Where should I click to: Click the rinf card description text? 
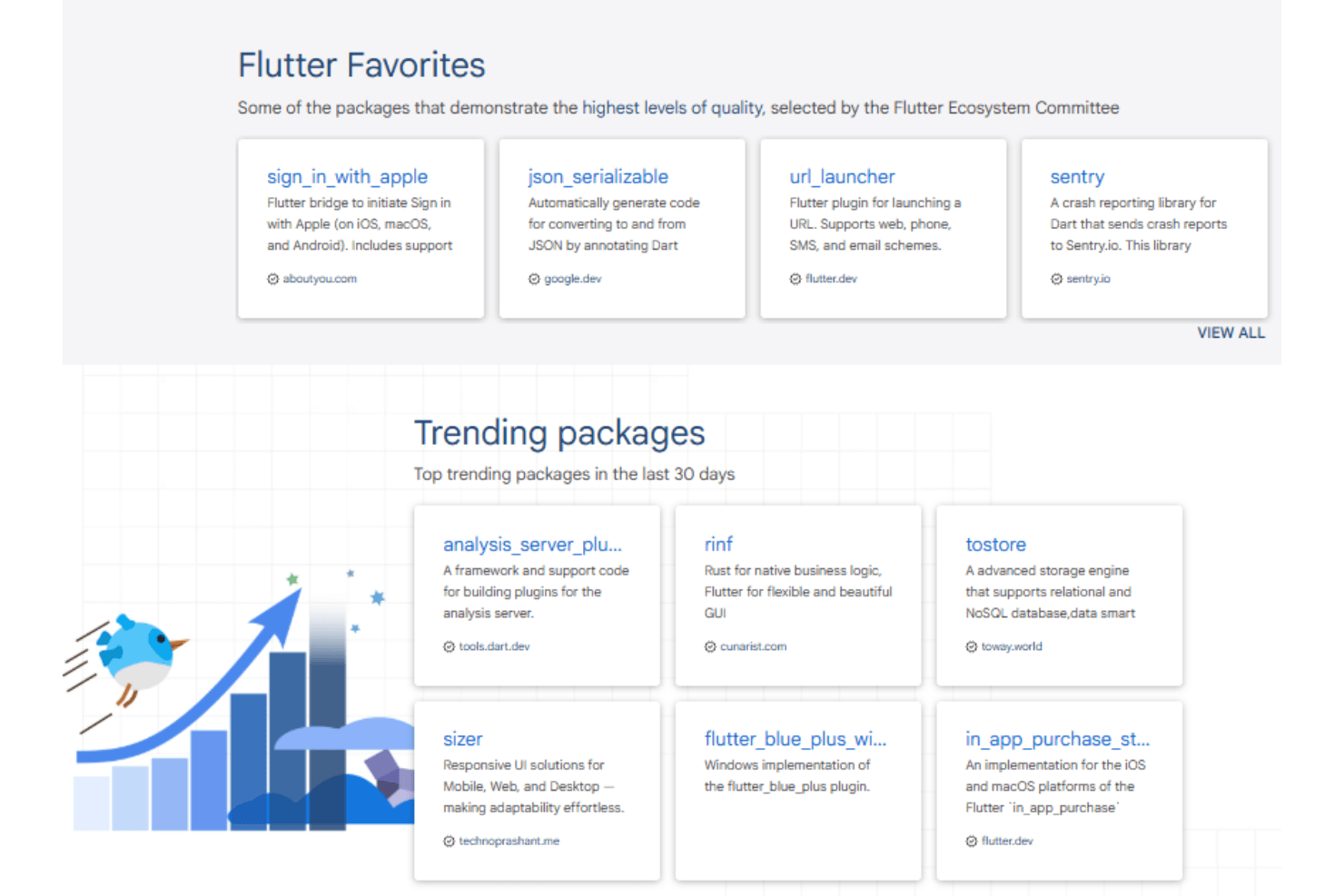point(797,592)
